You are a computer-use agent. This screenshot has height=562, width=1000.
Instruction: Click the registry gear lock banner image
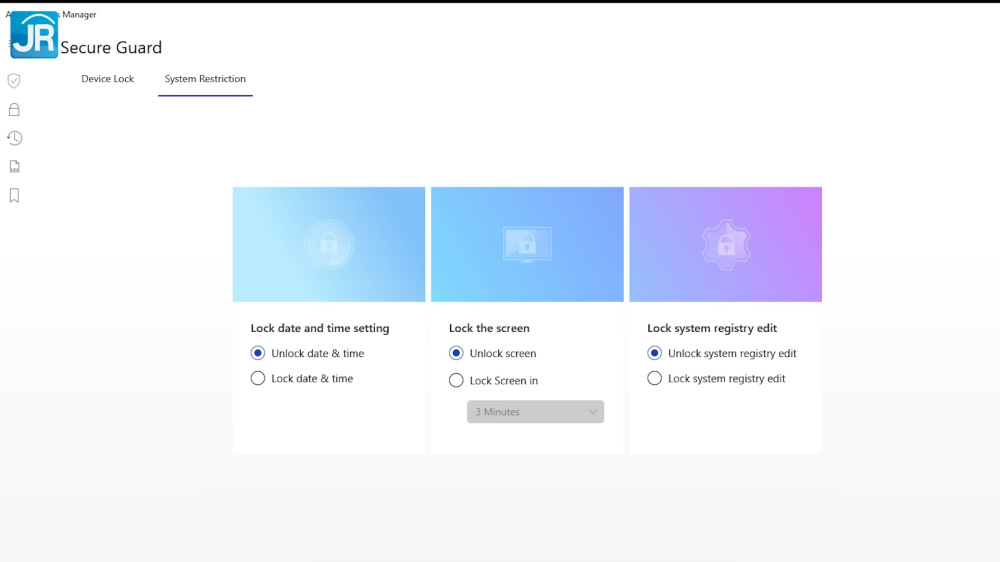[725, 244]
